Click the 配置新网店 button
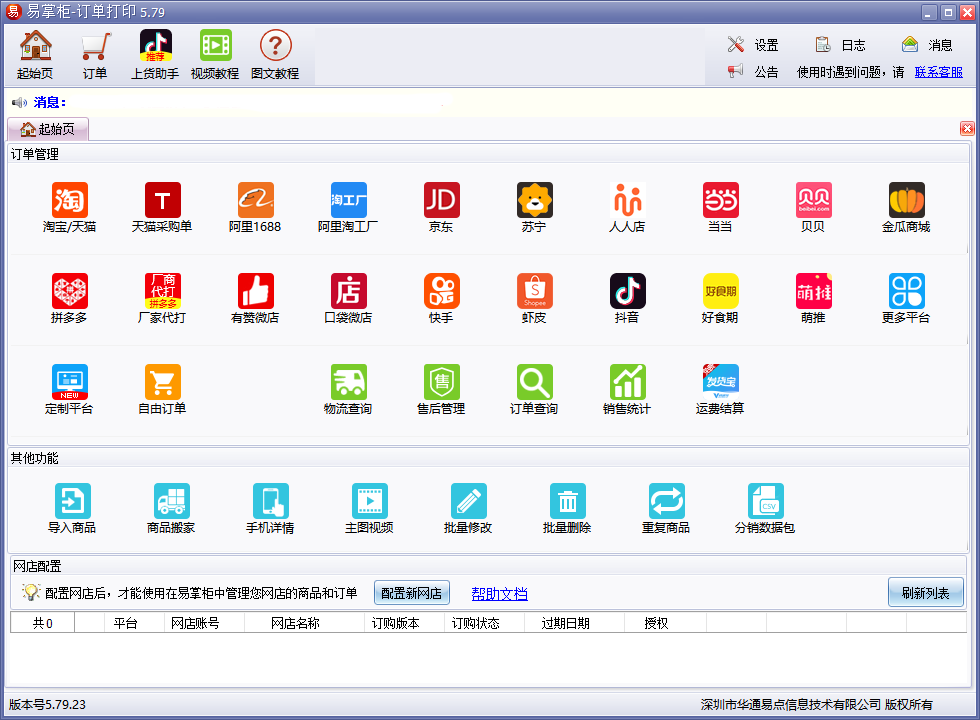The image size is (980, 720). 412,593
